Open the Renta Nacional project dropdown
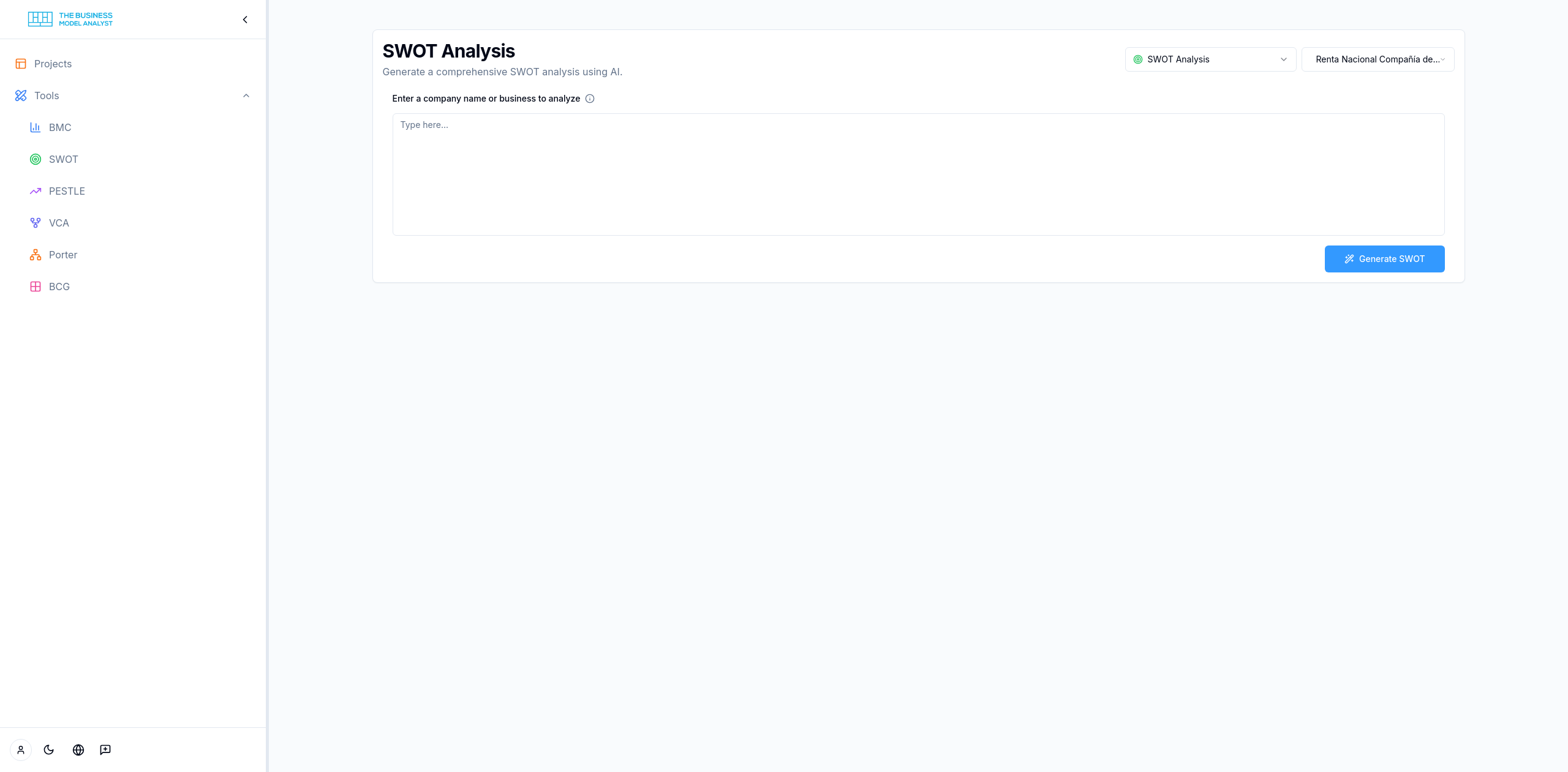1568x772 pixels. 1378,59
